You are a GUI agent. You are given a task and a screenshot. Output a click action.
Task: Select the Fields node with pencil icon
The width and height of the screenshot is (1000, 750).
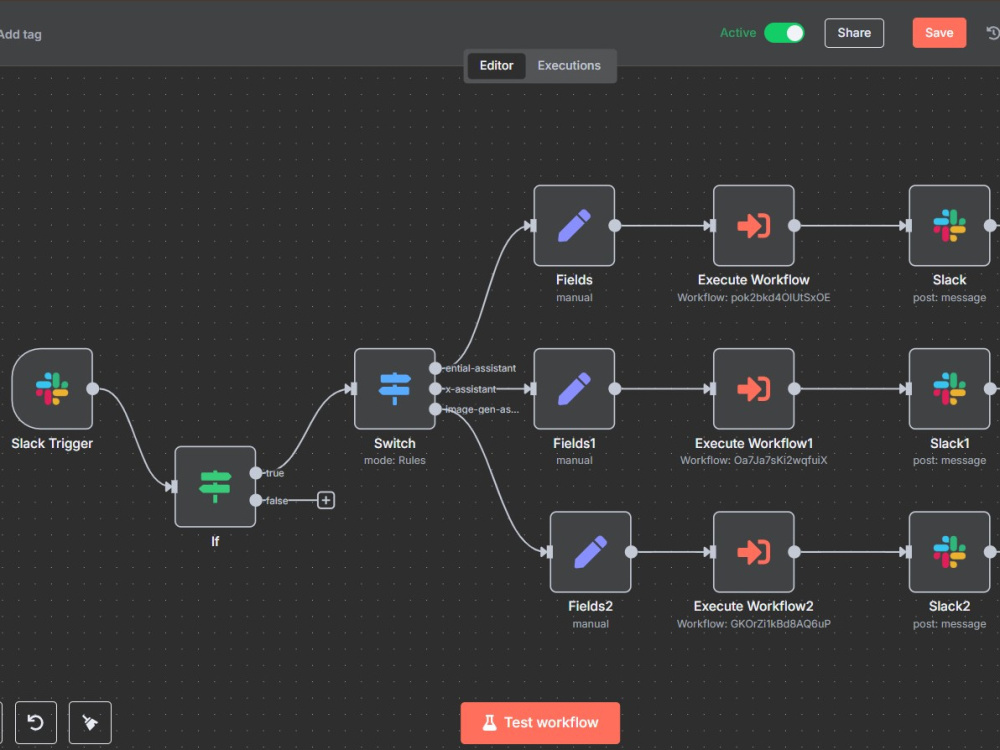coord(574,225)
